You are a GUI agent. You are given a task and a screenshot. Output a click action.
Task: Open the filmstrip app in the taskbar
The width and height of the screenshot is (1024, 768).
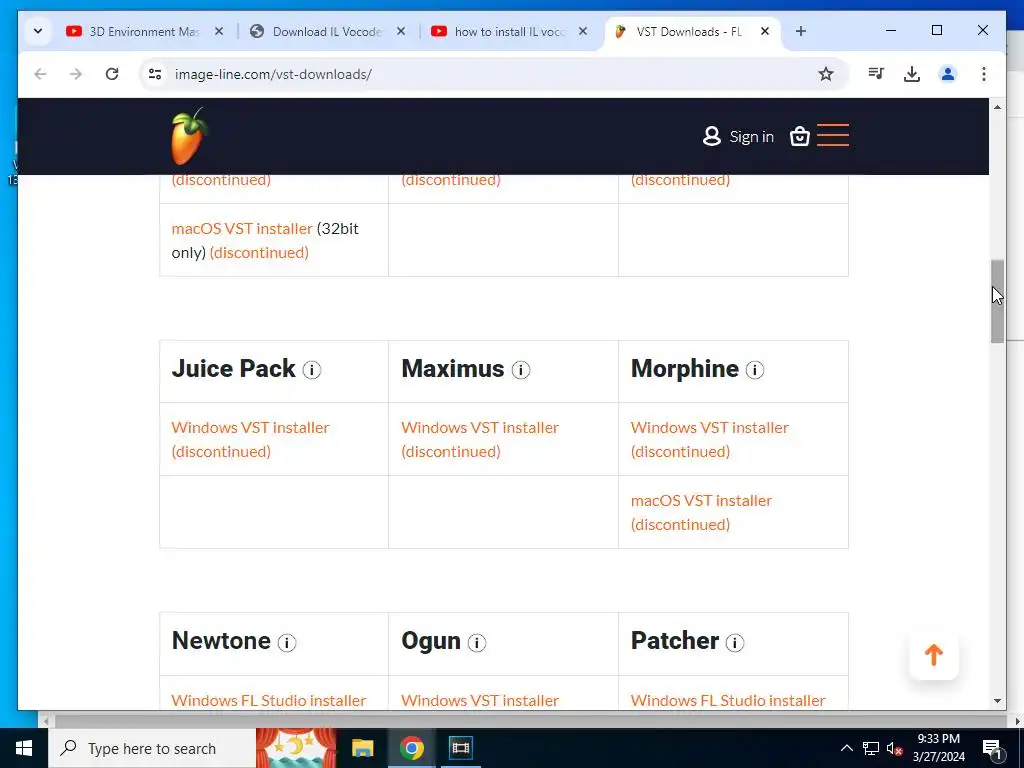click(x=460, y=748)
